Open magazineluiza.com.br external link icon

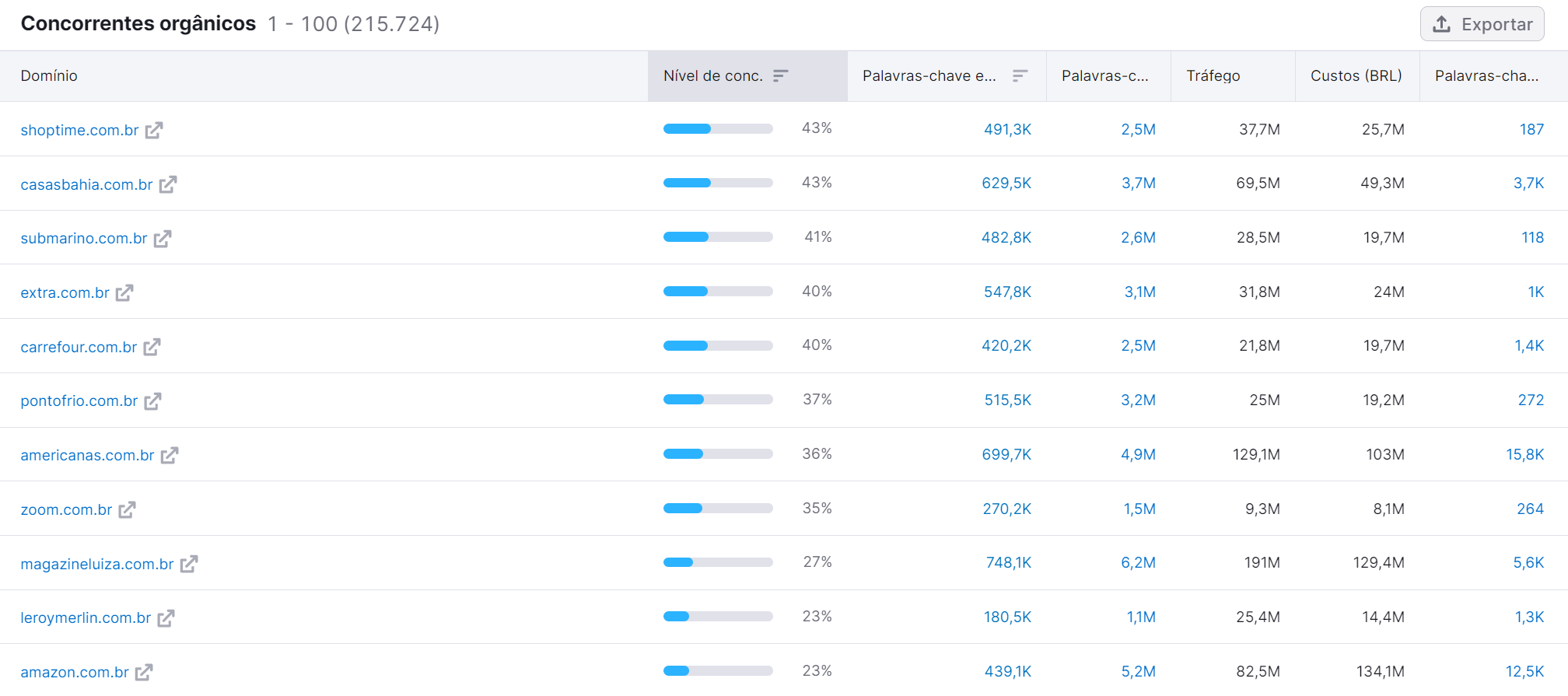point(189,564)
